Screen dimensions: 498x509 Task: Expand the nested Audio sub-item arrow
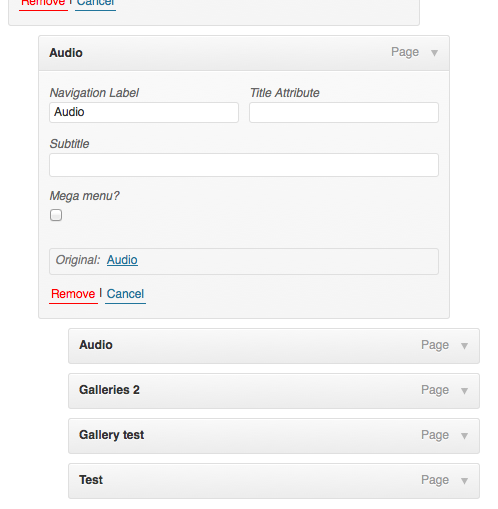point(464,346)
